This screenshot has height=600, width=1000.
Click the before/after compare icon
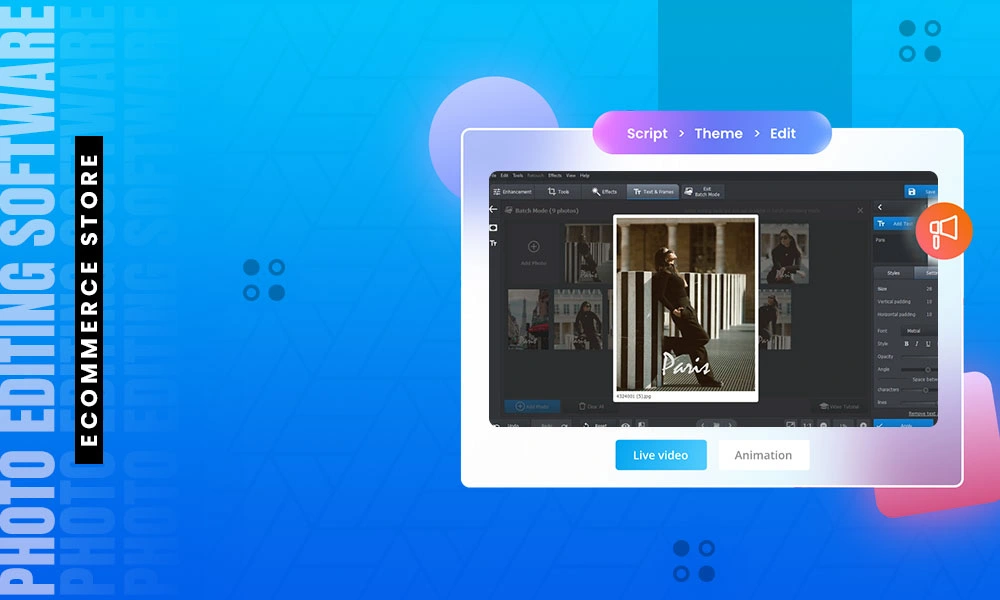(642, 424)
